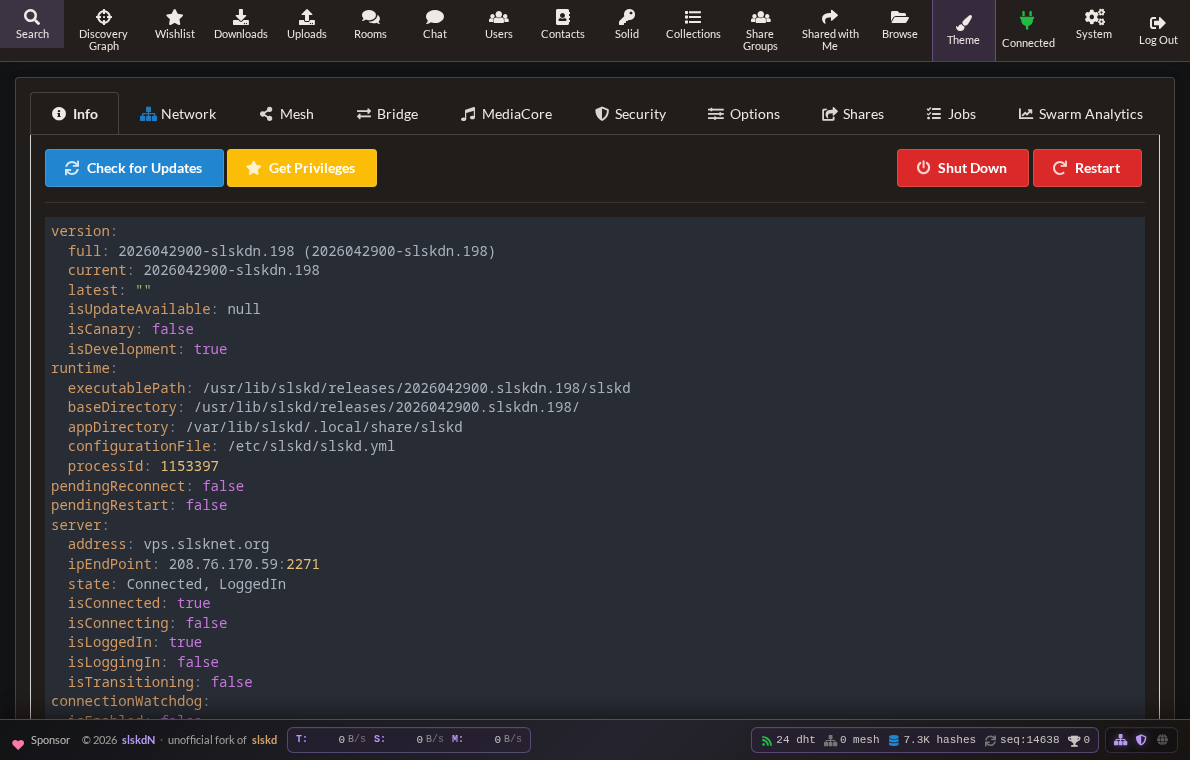The height and width of the screenshot is (760, 1190).
Task: Open Discovery Graph
Action: click(x=103, y=30)
